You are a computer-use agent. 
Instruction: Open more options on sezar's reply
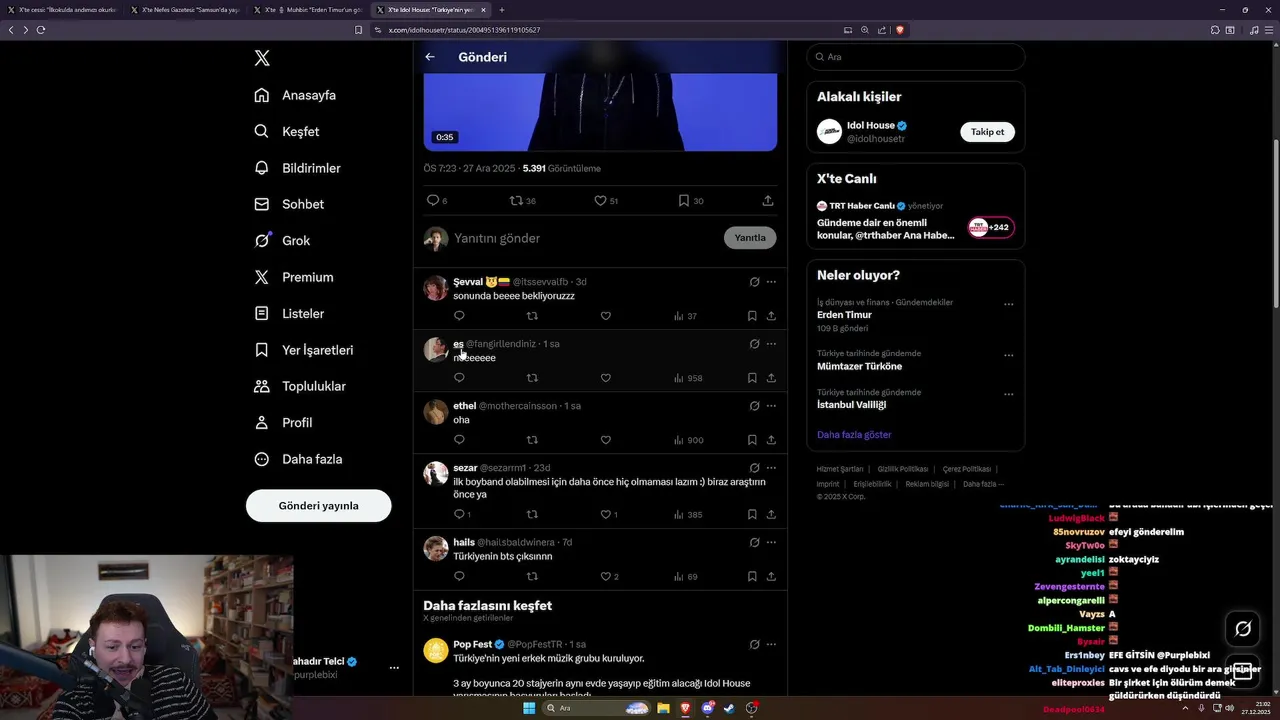(x=771, y=468)
